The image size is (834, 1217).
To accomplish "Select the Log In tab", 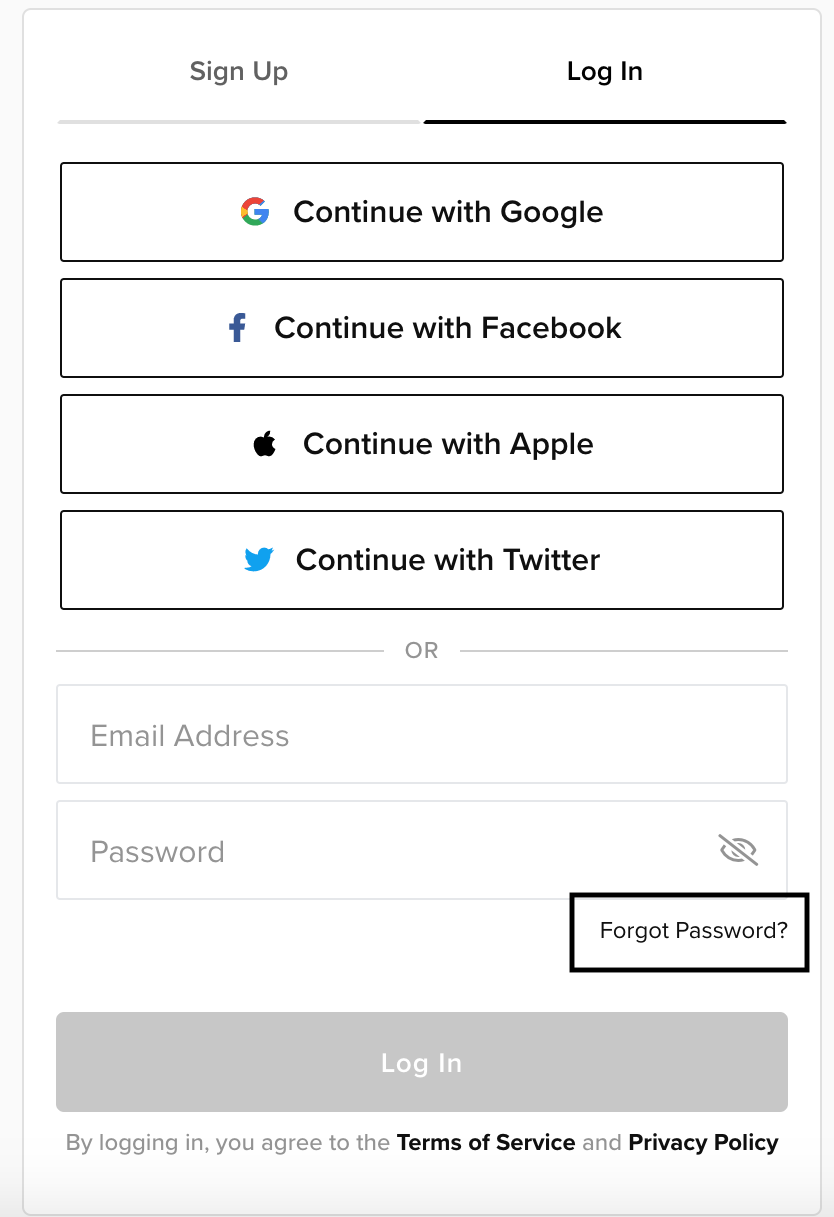I will click(x=604, y=72).
